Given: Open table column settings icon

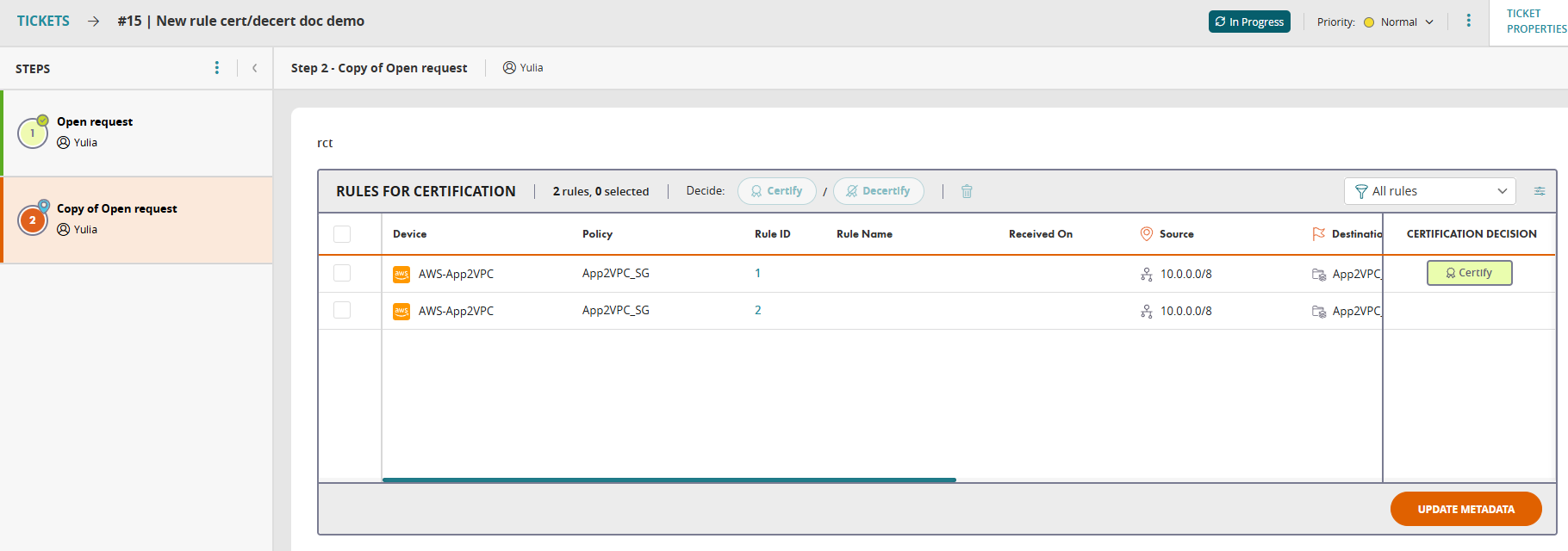Looking at the screenshot, I should point(1539,191).
